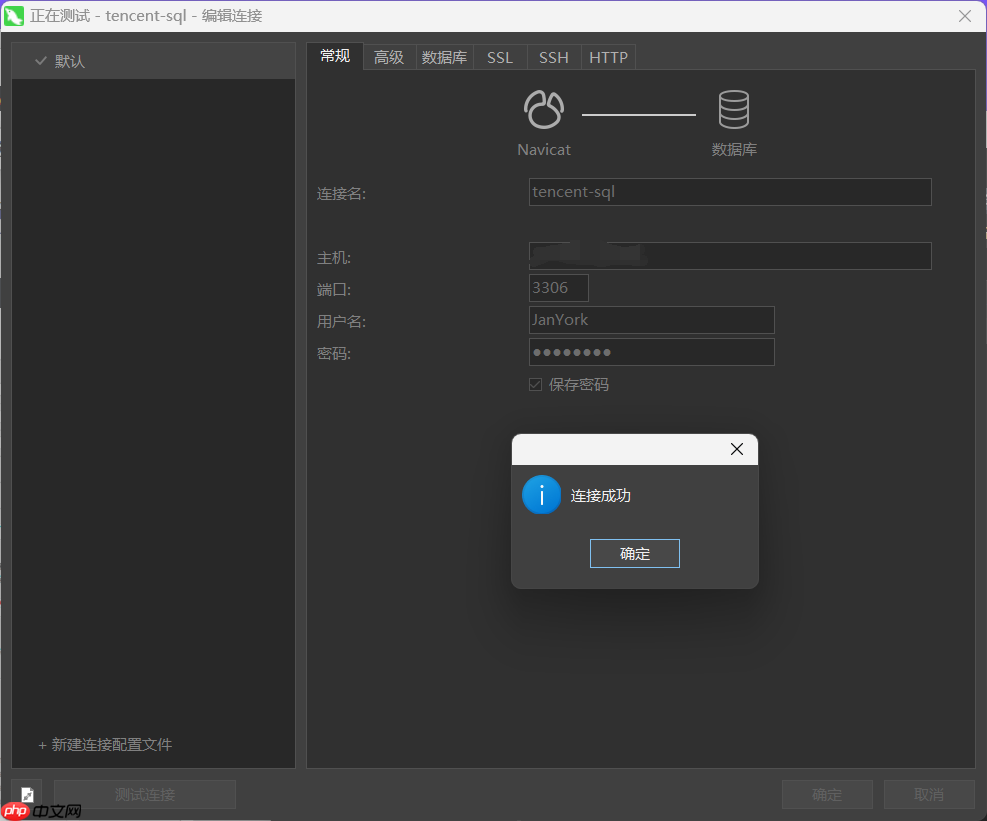Click 确定 in the 连接成功 dialog
Screen dimensions: 987x821
click(x=634, y=553)
